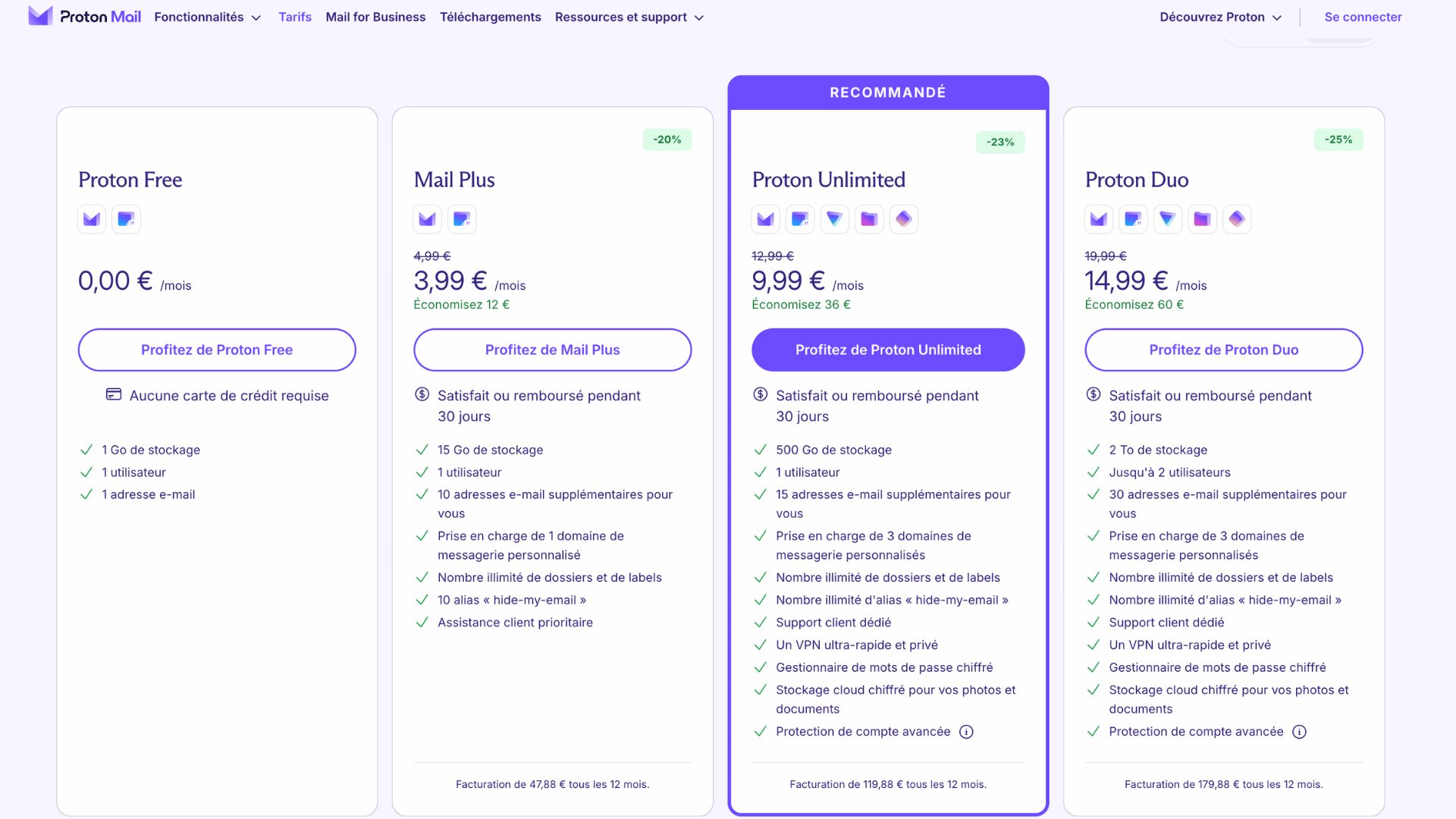The width and height of the screenshot is (1456, 819).
Task: Click the Se connecter link
Action: point(1362,17)
